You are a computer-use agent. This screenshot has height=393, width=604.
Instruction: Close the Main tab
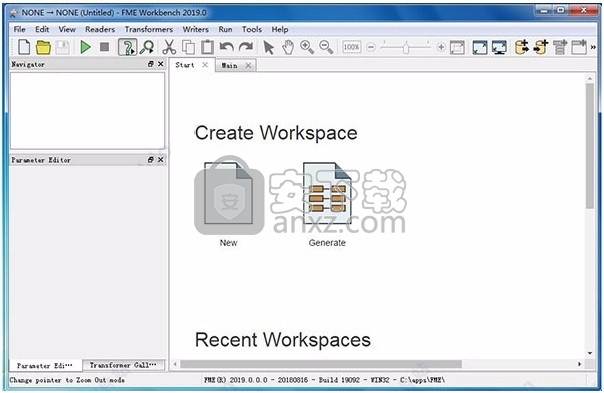click(x=248, y=66)
